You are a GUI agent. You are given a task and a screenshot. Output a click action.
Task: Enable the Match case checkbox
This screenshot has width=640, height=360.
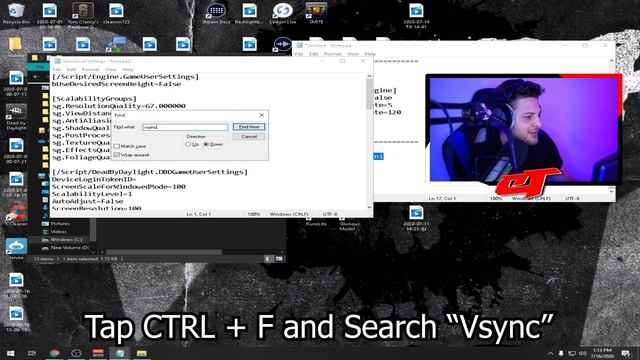(x=117, y=146)
